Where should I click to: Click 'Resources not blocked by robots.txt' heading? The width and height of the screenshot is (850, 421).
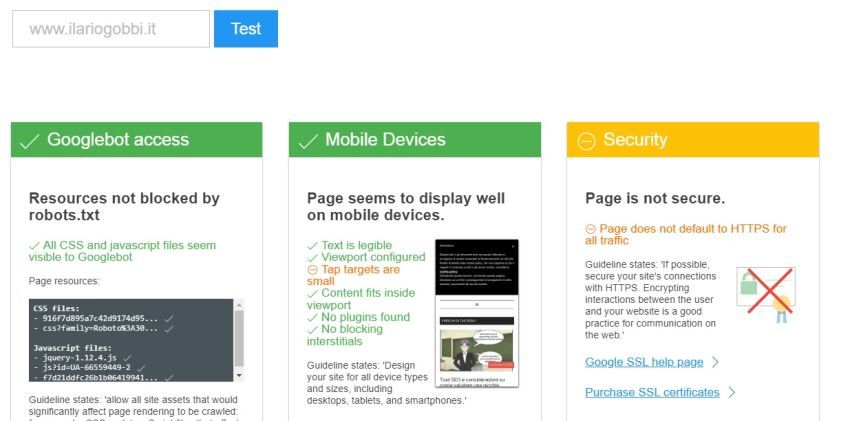(124, 206)
